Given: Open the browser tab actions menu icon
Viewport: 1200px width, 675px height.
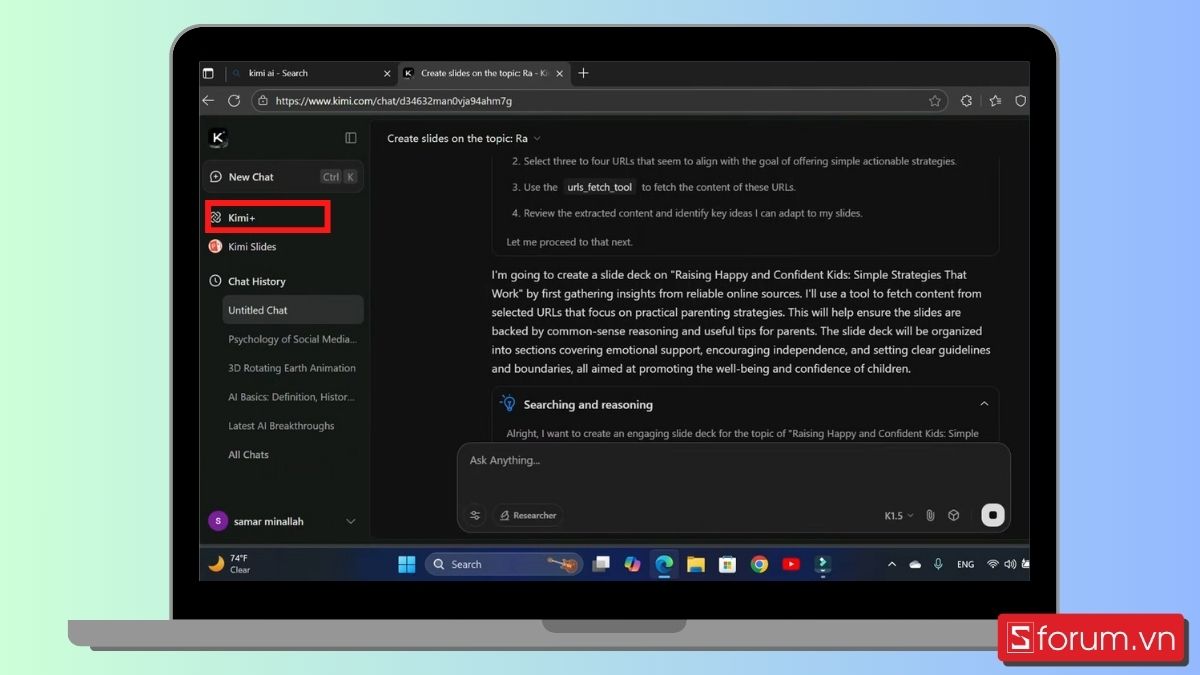Looking at the screenshot, I should pyautogui.click(x=208, y=73).
